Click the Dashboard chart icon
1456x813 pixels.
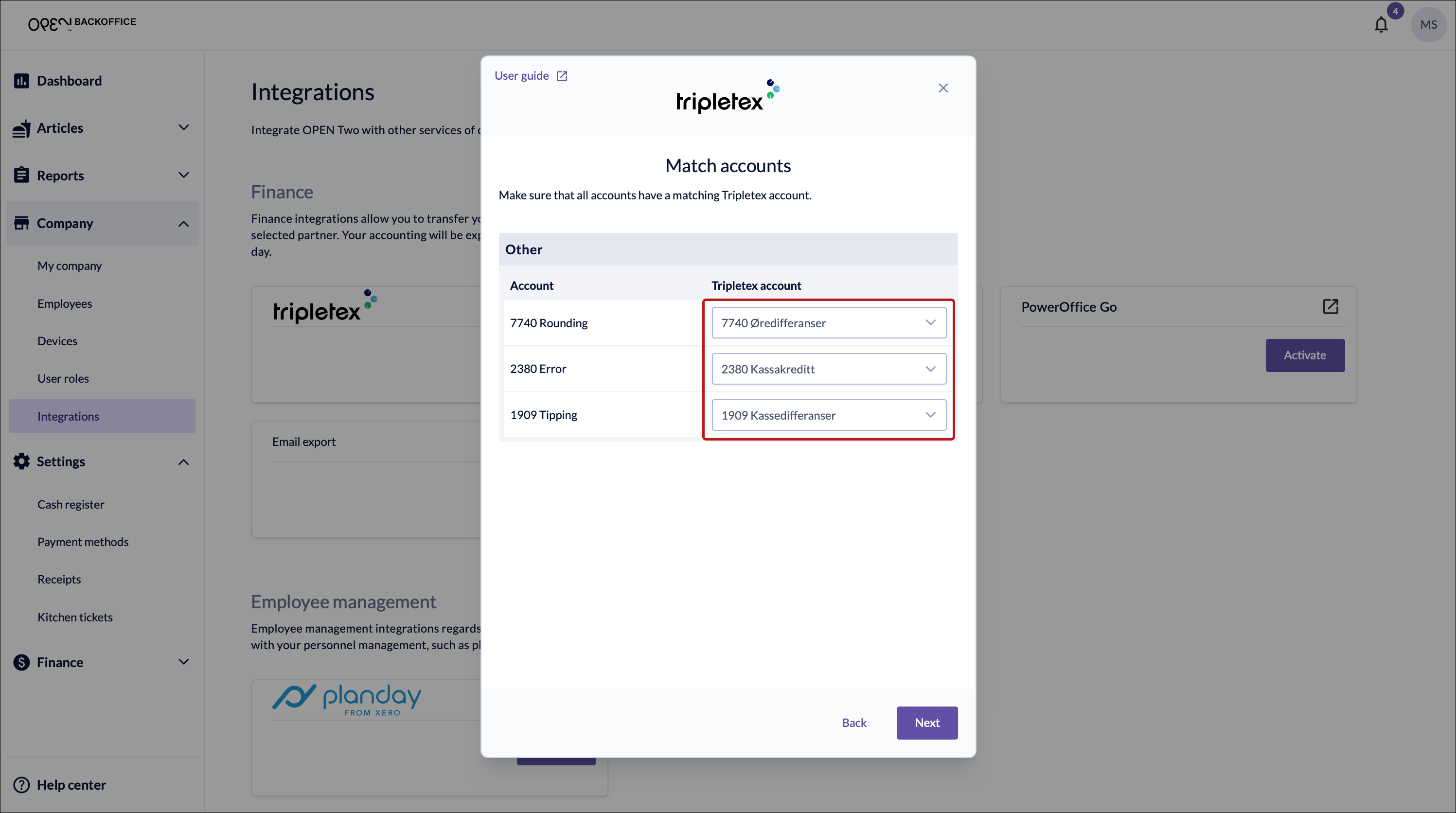tap(21, 81)
